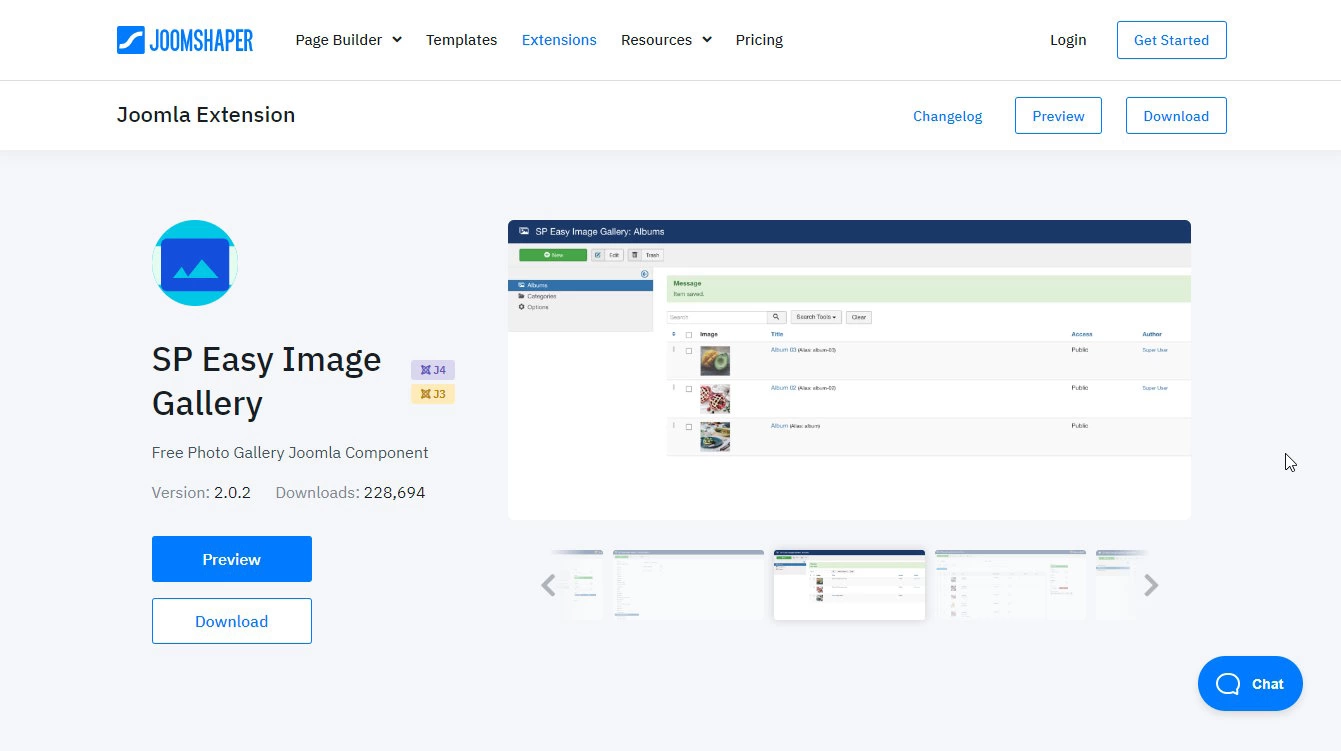This screenshot has height=751, width=1341.
Task: Click the J3 compatibility badge
Action: [x=433, y=394]
